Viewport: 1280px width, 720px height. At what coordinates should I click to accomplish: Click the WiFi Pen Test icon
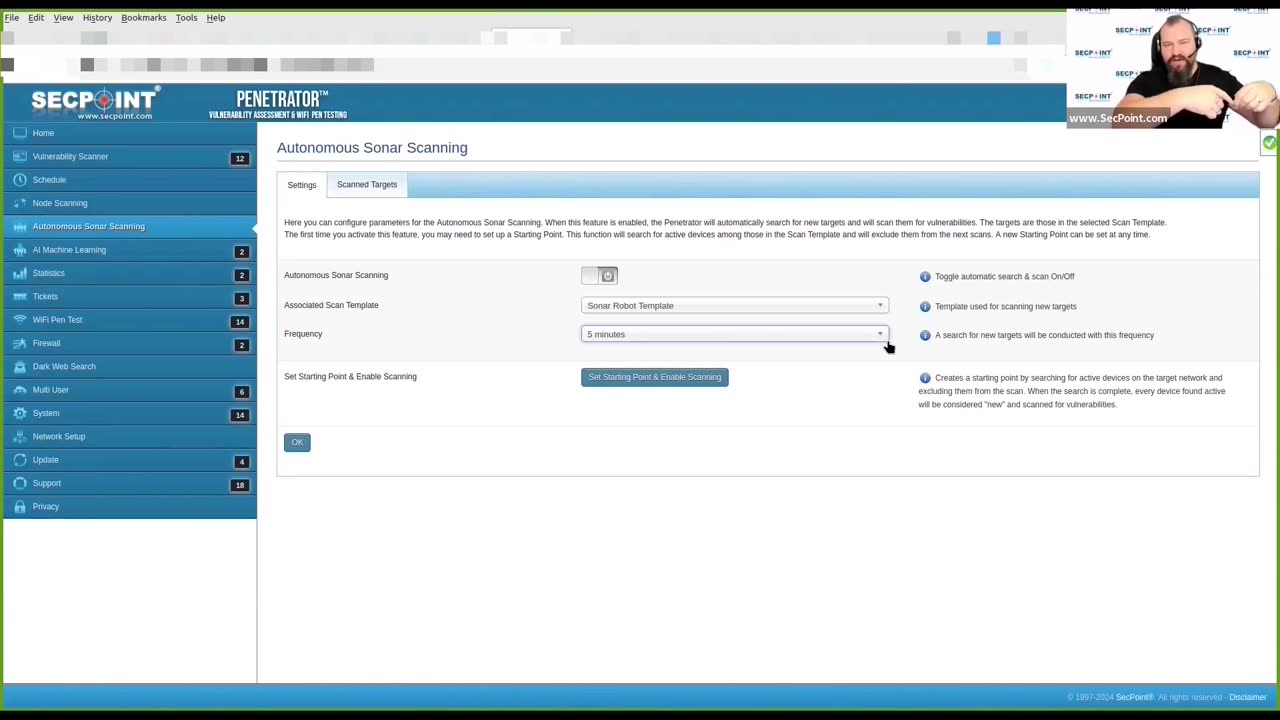point(20,320)
